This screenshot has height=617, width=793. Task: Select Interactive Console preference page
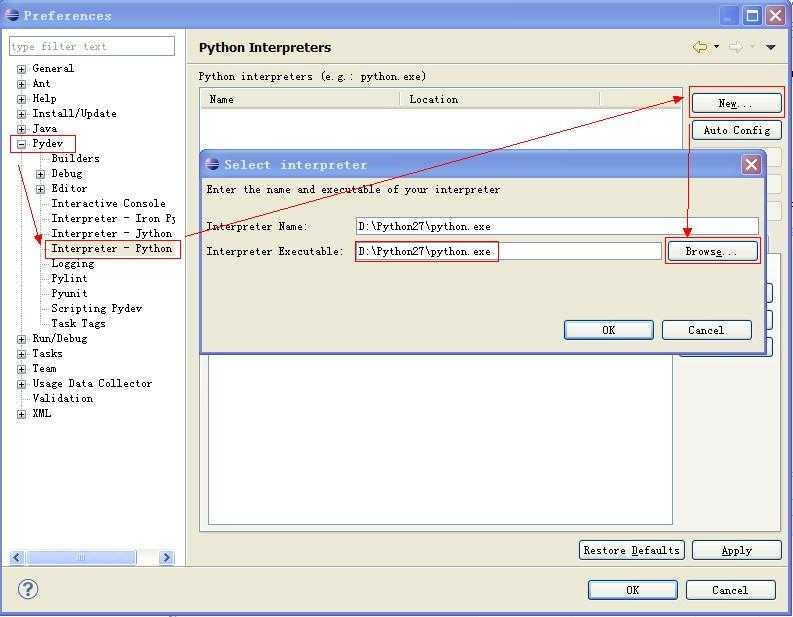click(x=108, y=203)
